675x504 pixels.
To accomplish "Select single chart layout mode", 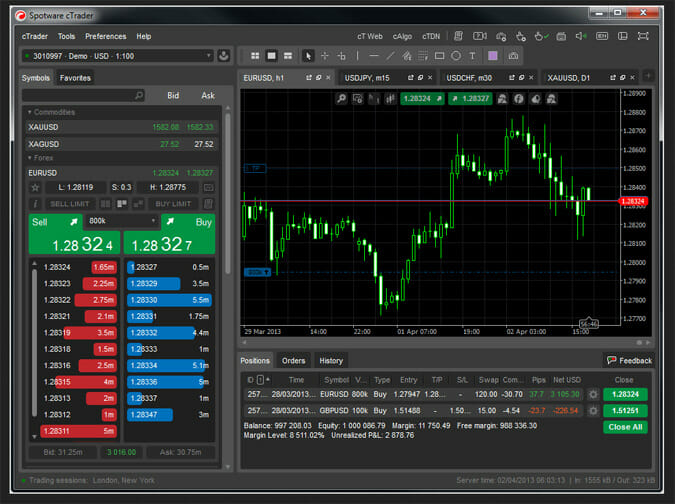I will tap(272, 56).
